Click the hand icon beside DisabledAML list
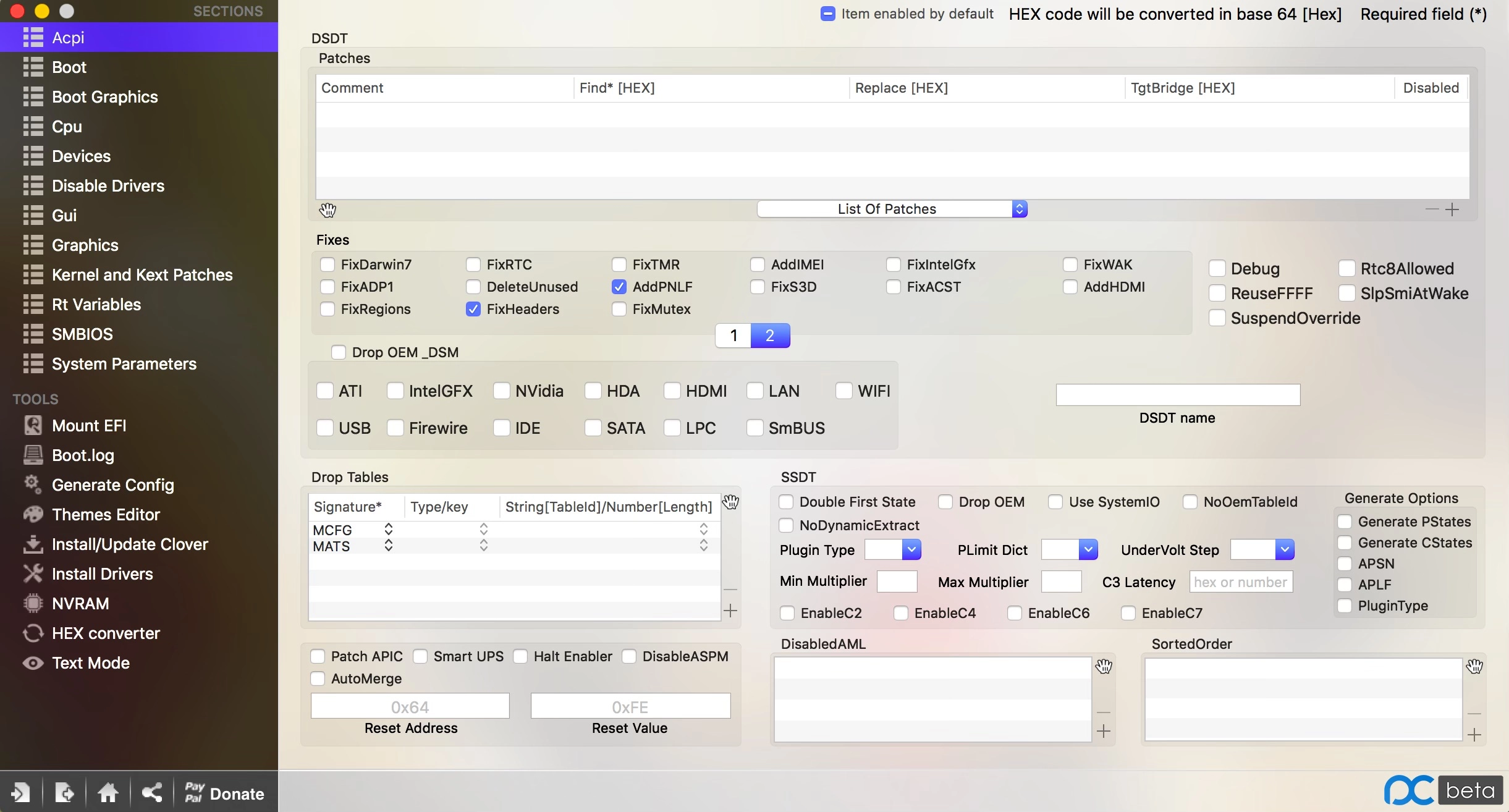Screen dimensions: 1509x812 [x=1104, y=666]
